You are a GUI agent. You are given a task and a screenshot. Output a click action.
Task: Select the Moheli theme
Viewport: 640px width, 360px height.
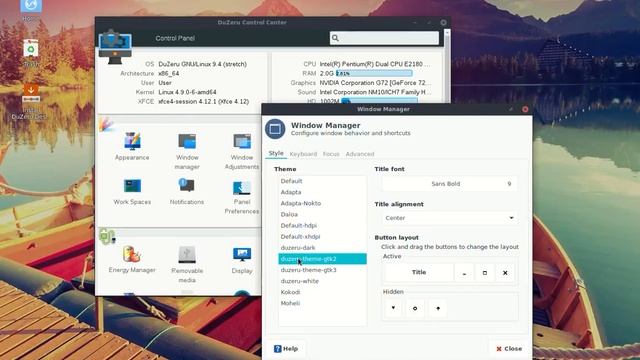[322, 303]
